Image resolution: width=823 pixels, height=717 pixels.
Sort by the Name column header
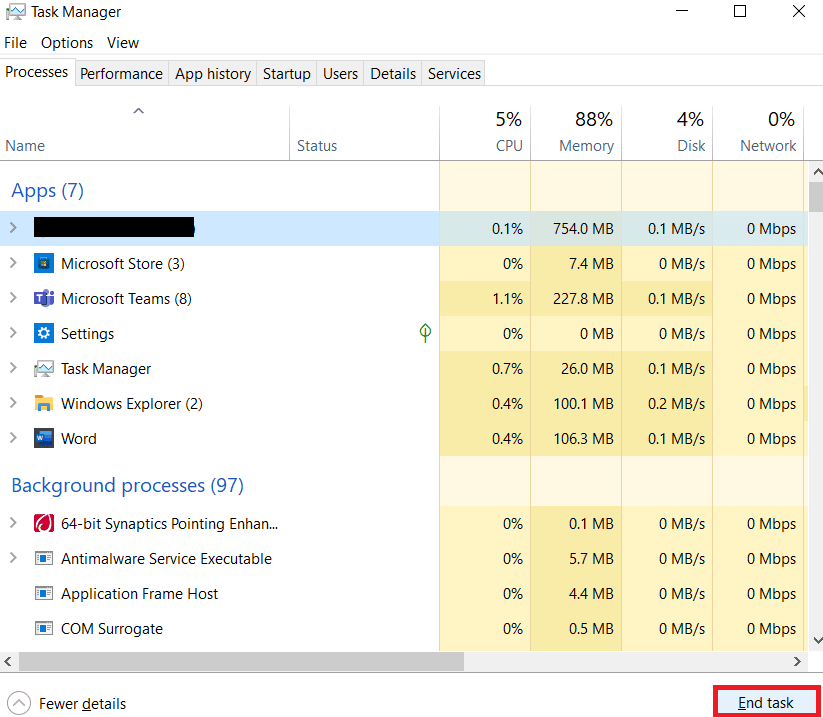144,133
